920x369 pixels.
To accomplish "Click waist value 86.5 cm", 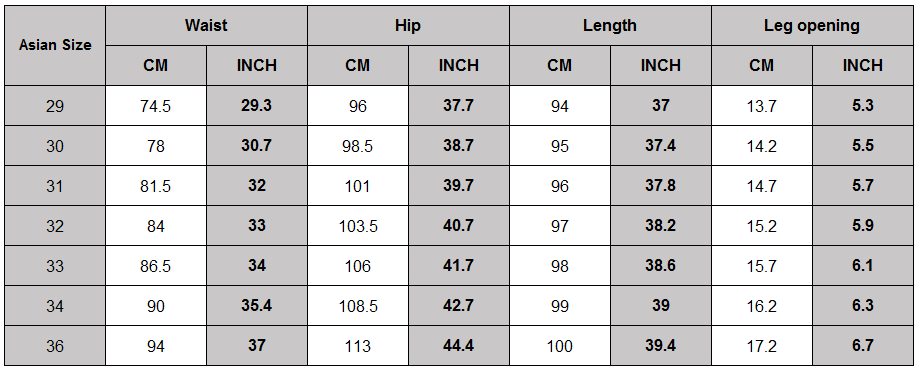I will click(x=156, y=266).
